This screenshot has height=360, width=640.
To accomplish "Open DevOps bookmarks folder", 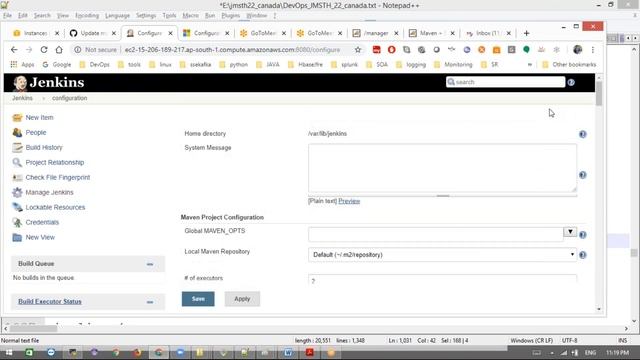I will pyautogui.click(x=95, y=64).
